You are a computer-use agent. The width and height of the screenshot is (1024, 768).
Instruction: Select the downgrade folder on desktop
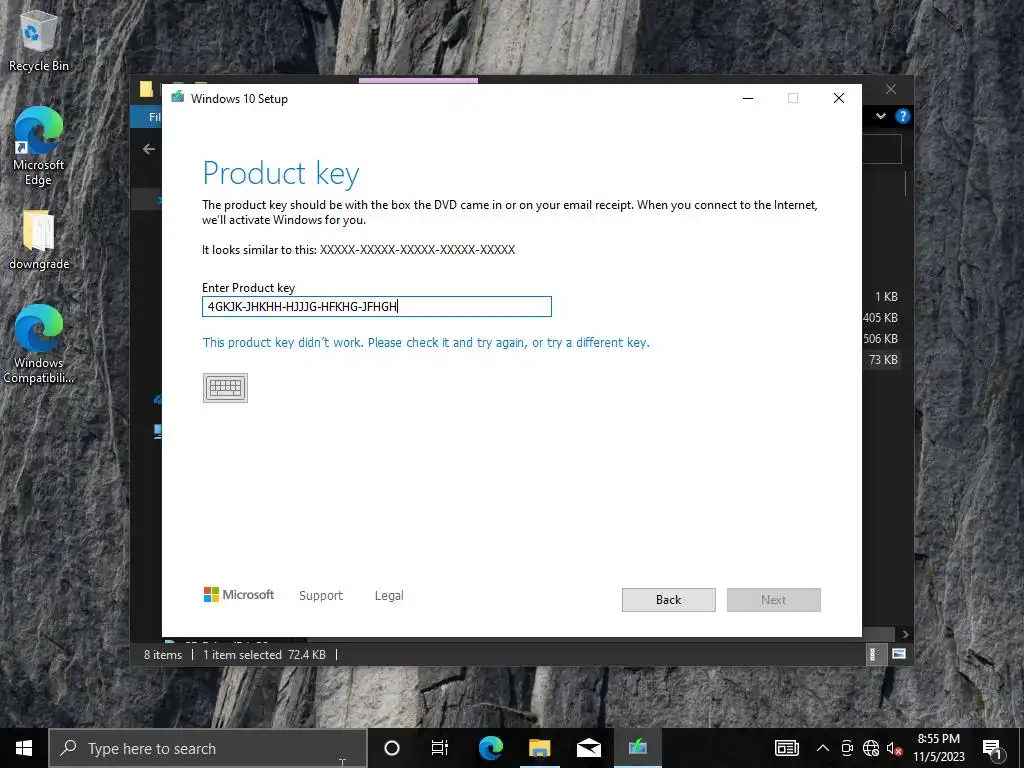39,240
